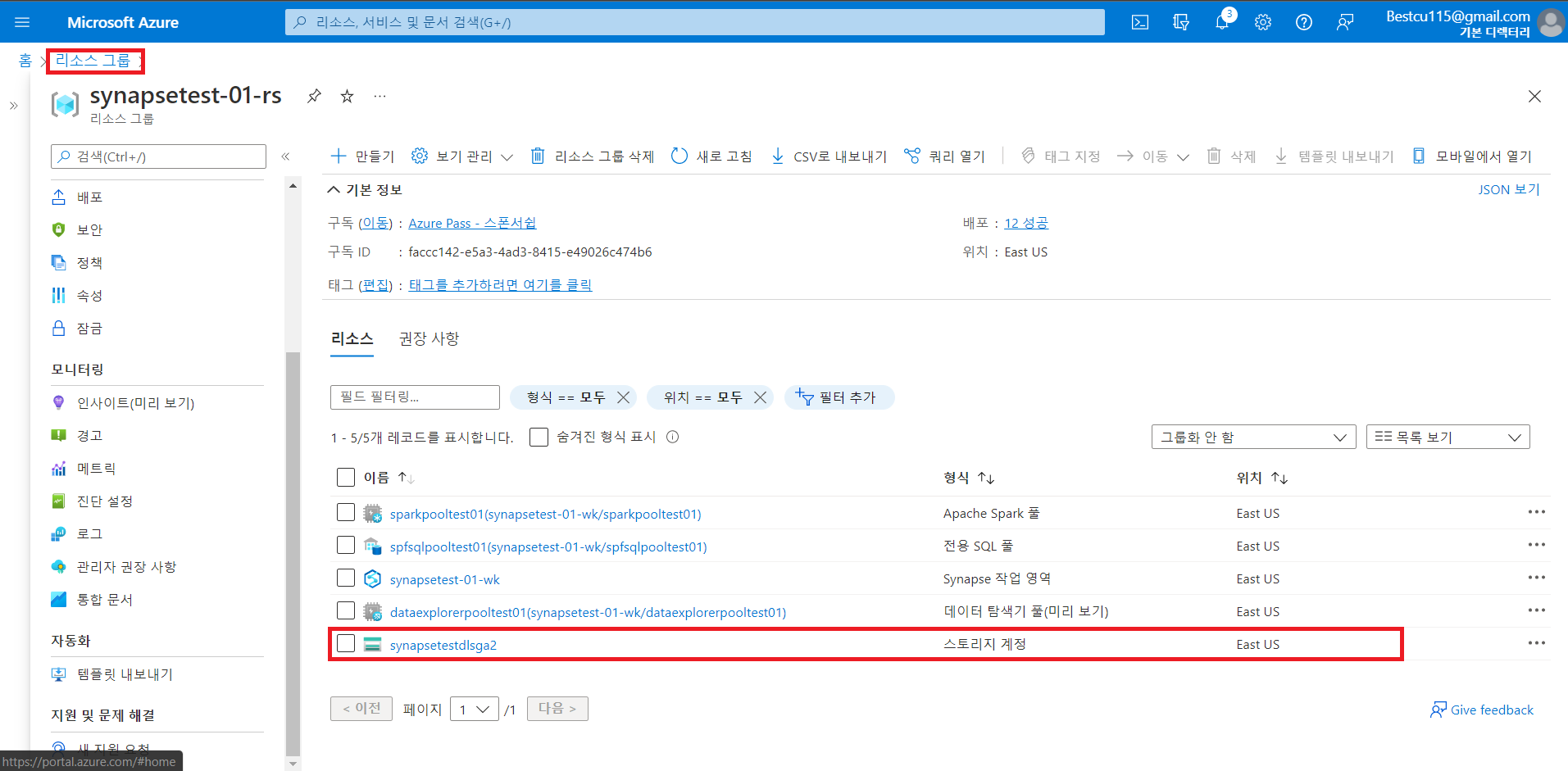Click 새로 고침 refresh button

711,156
